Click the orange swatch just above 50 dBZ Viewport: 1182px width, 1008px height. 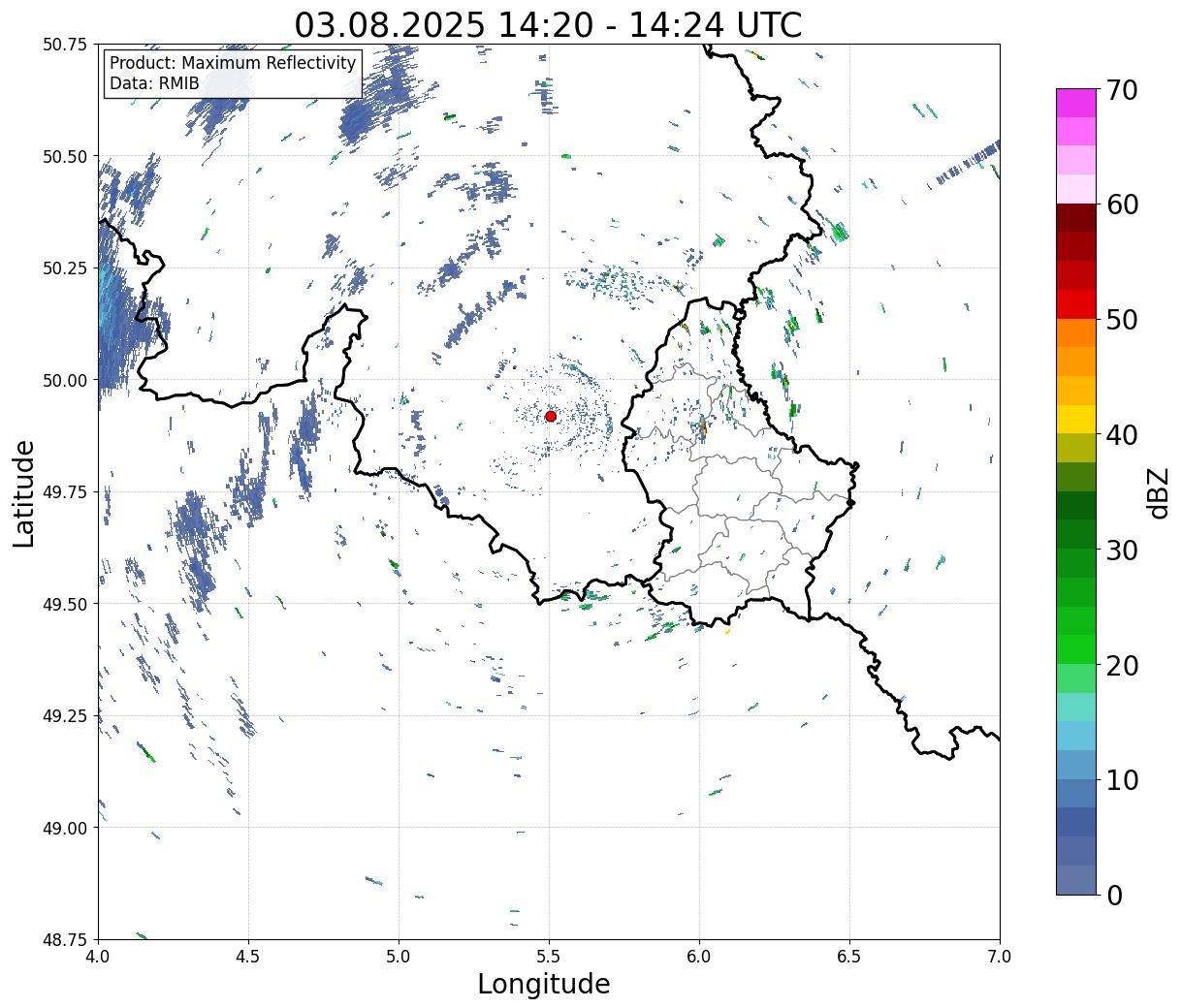coord(1076,332)
